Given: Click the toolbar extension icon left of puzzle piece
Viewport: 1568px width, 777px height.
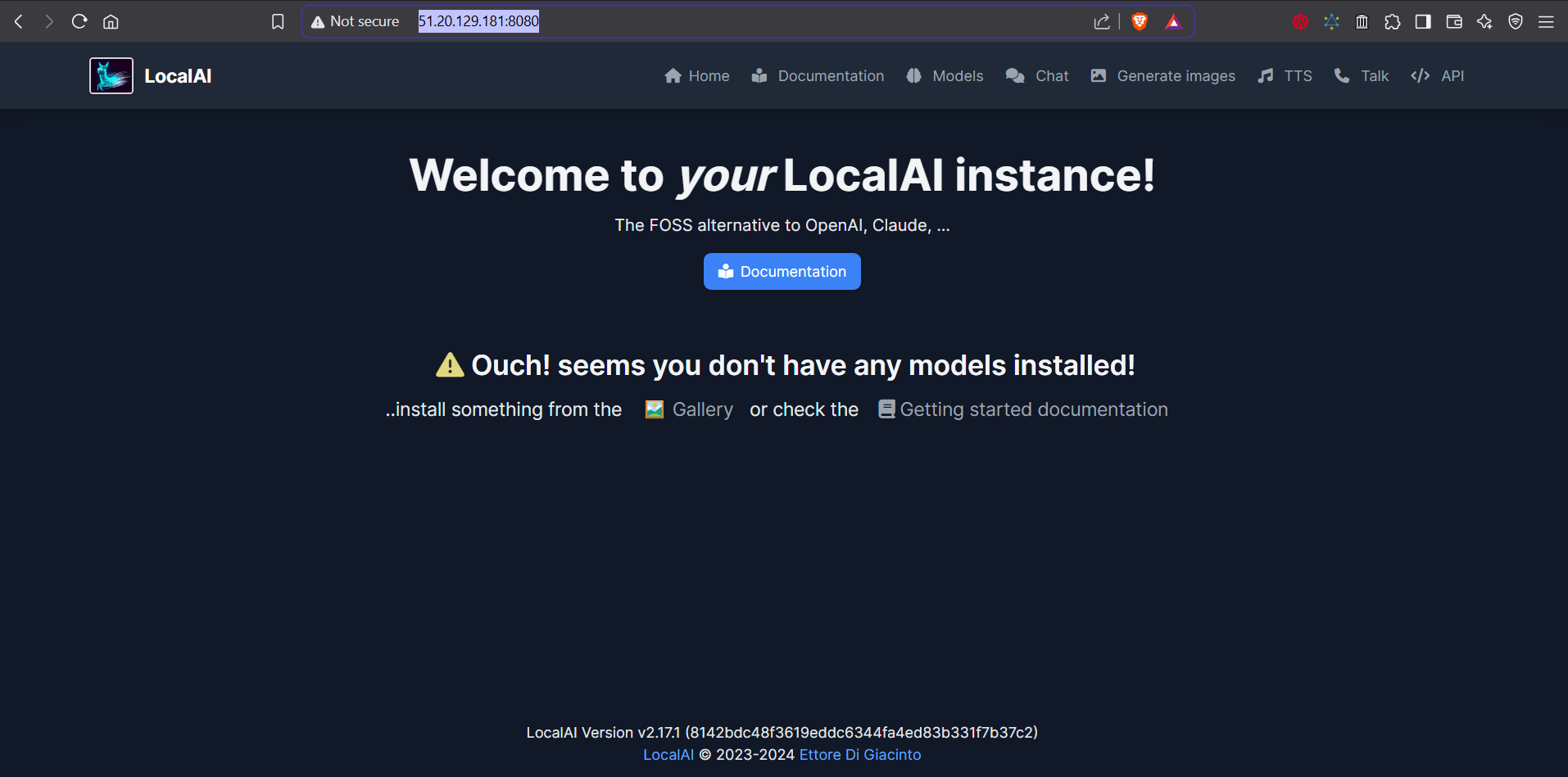Looking at the screenshot, I should coord(1362,21).
